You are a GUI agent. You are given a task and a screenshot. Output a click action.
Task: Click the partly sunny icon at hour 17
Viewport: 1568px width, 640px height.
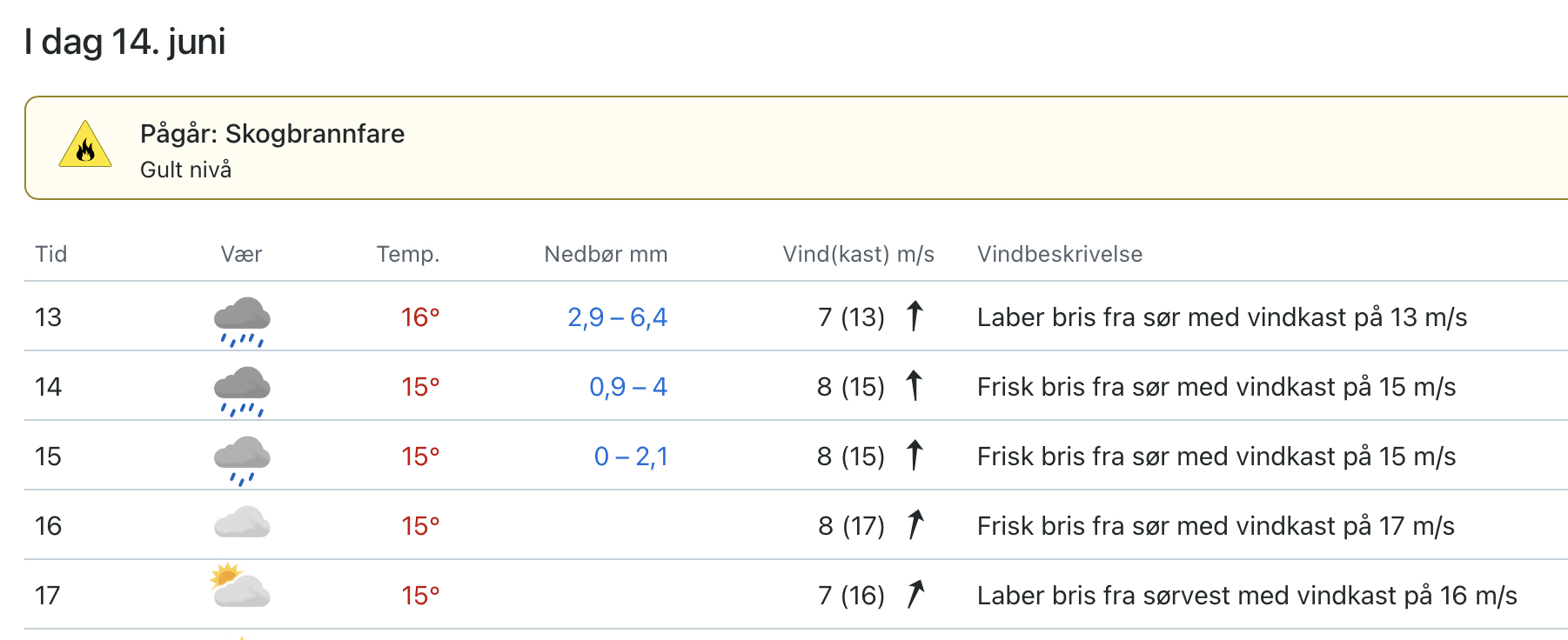(x=240, y=585)
